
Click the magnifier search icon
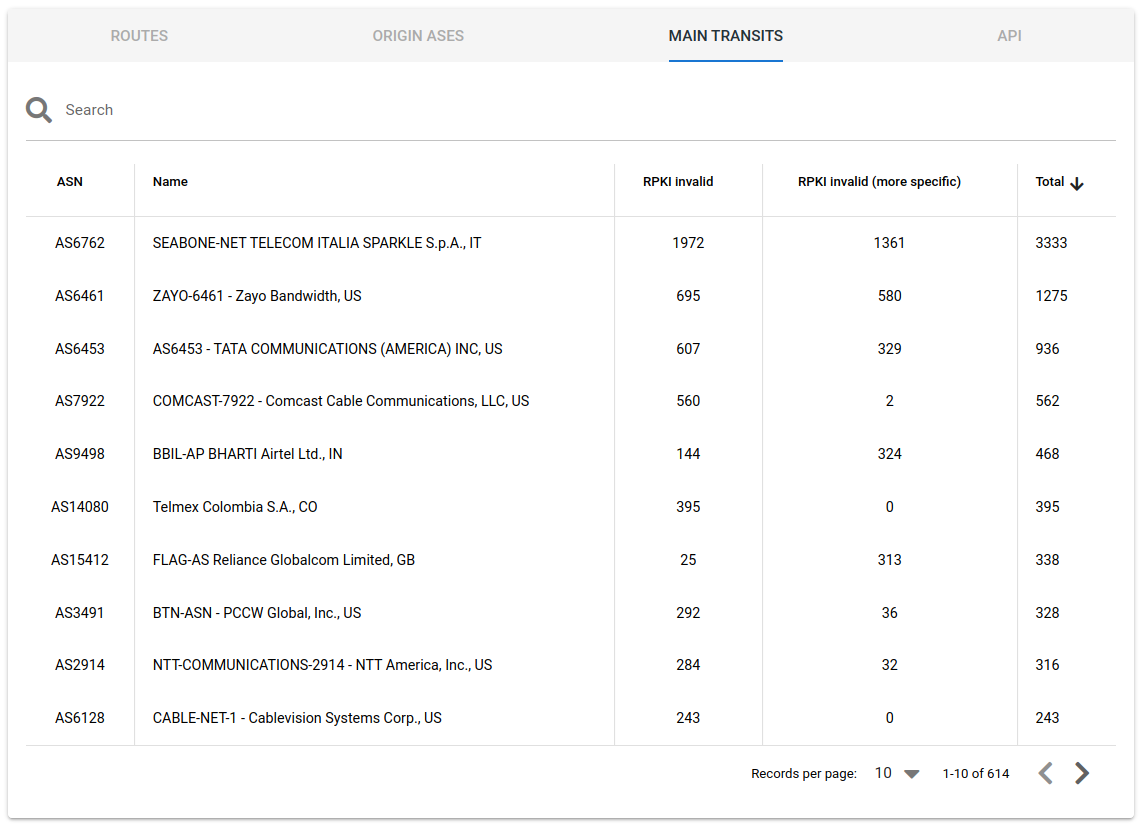click(39, 110)
